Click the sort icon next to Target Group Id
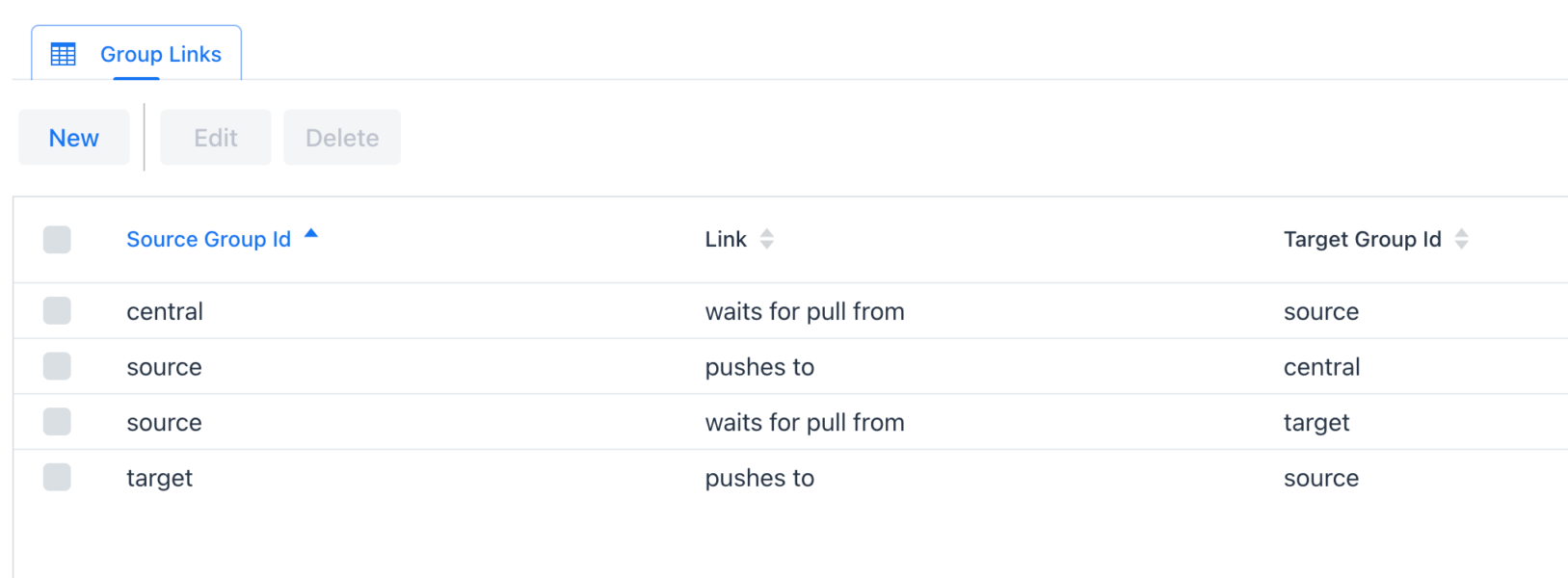The height and width of the screenshot is (578, 1568). [x=1463, y=239]
